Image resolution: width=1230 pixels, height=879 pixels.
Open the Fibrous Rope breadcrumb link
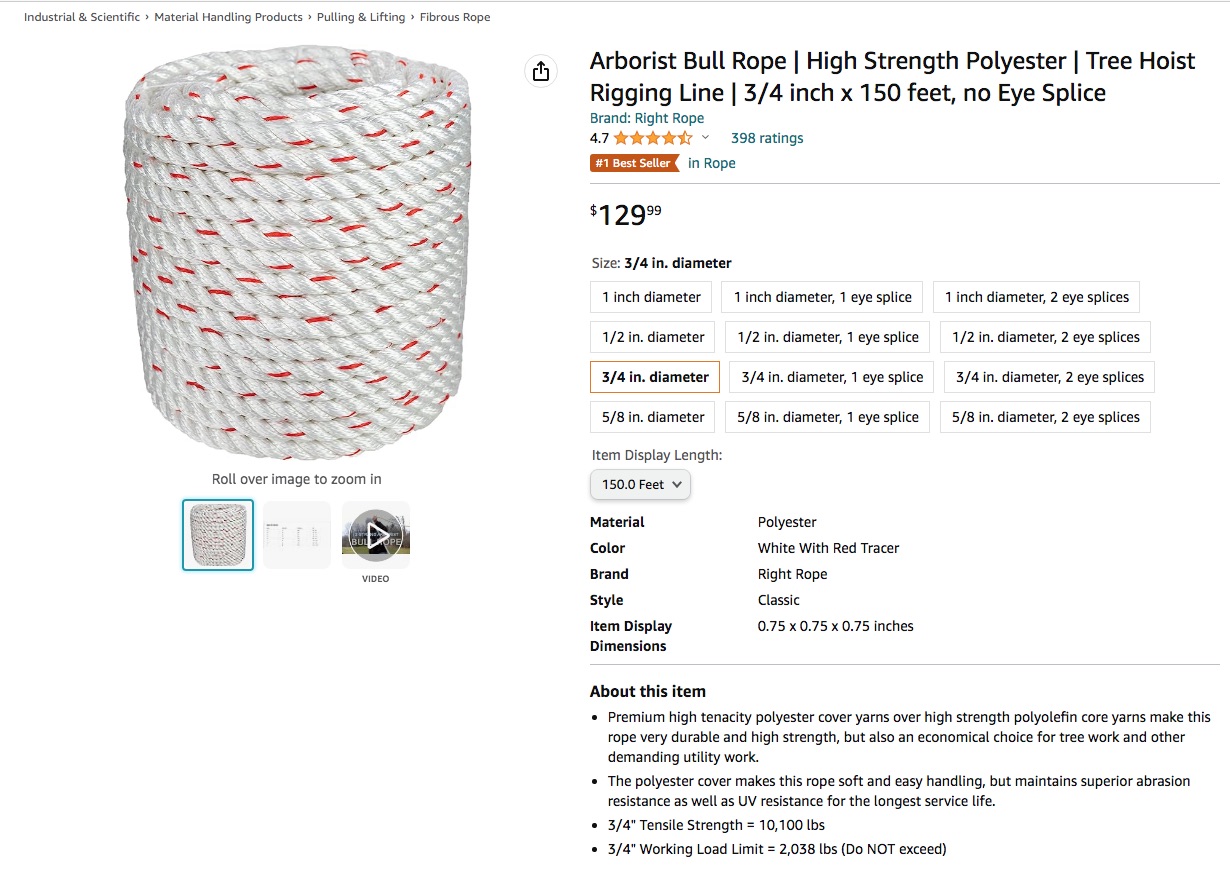(x=455, y=17)
